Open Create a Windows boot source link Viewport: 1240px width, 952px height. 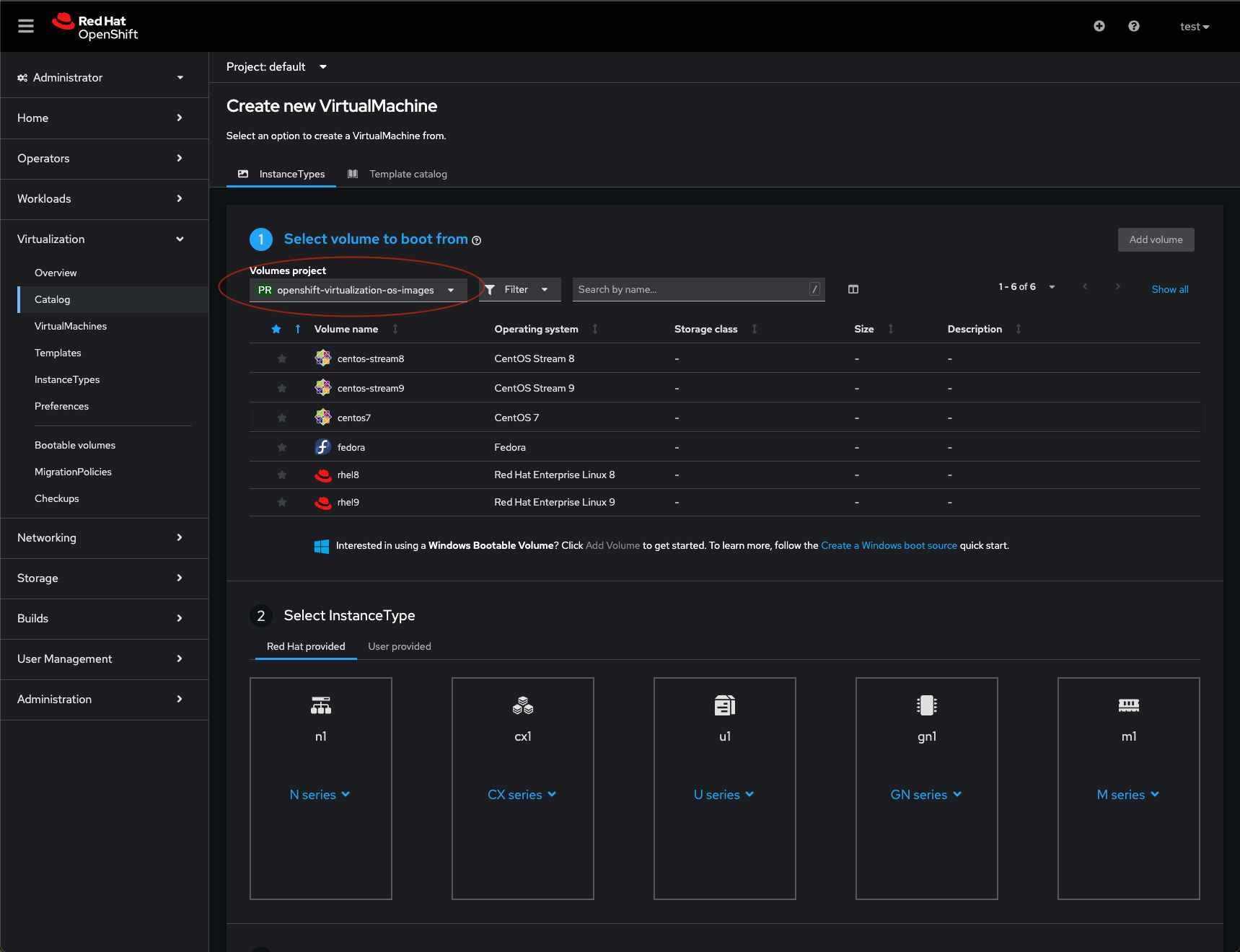[888, 545]
